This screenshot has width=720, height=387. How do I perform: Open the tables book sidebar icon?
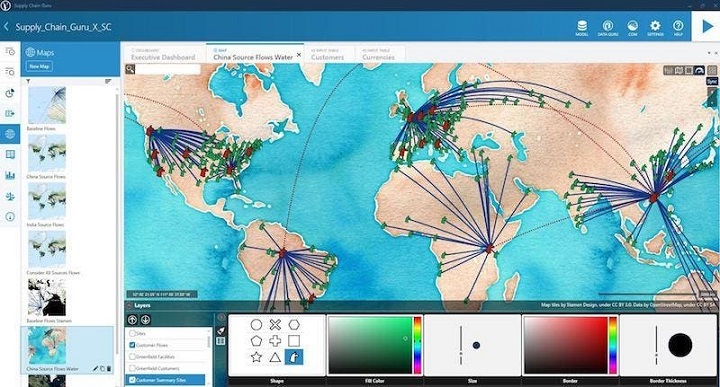(10, 155)
